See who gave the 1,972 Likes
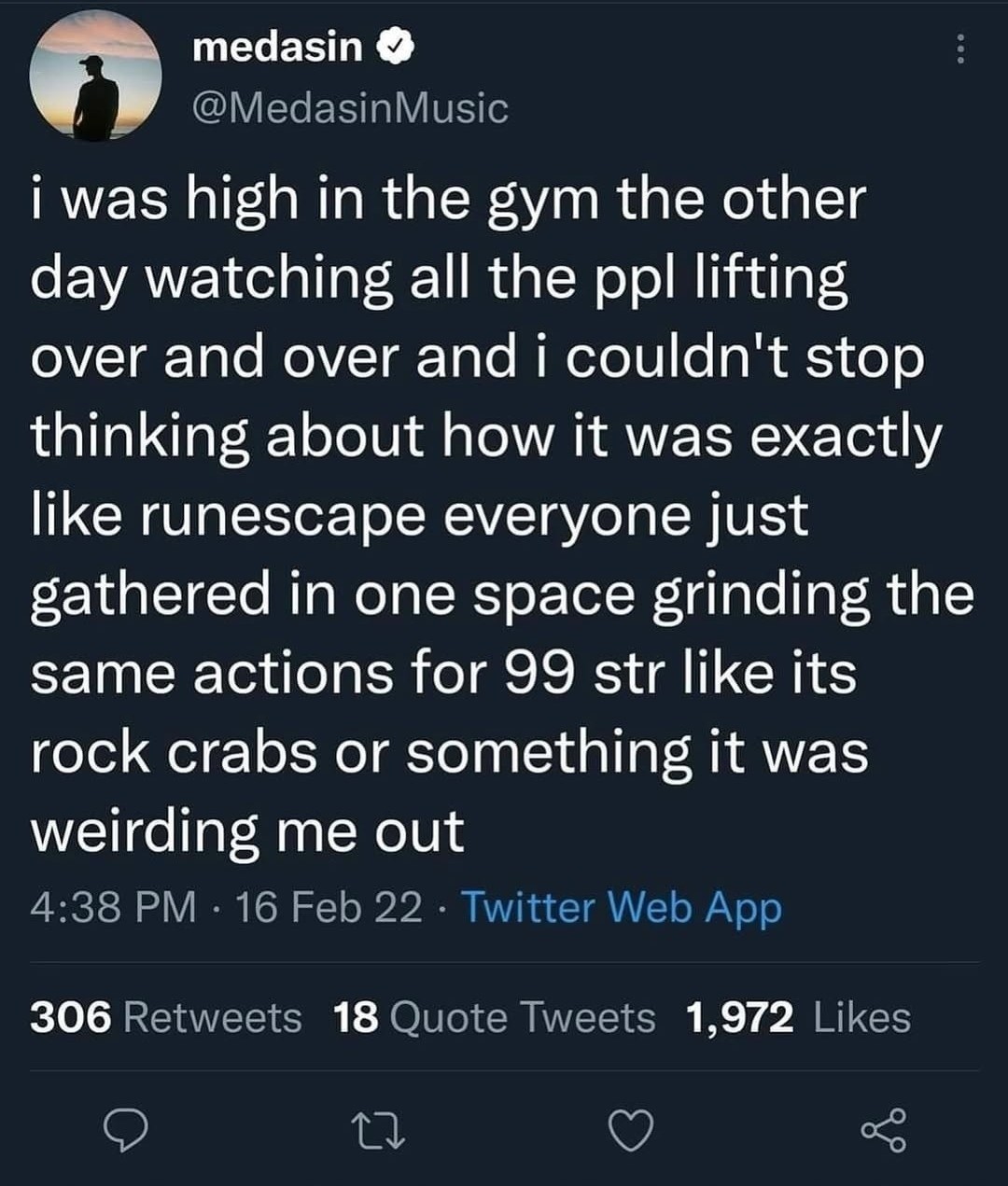 tap(798, 1017)
